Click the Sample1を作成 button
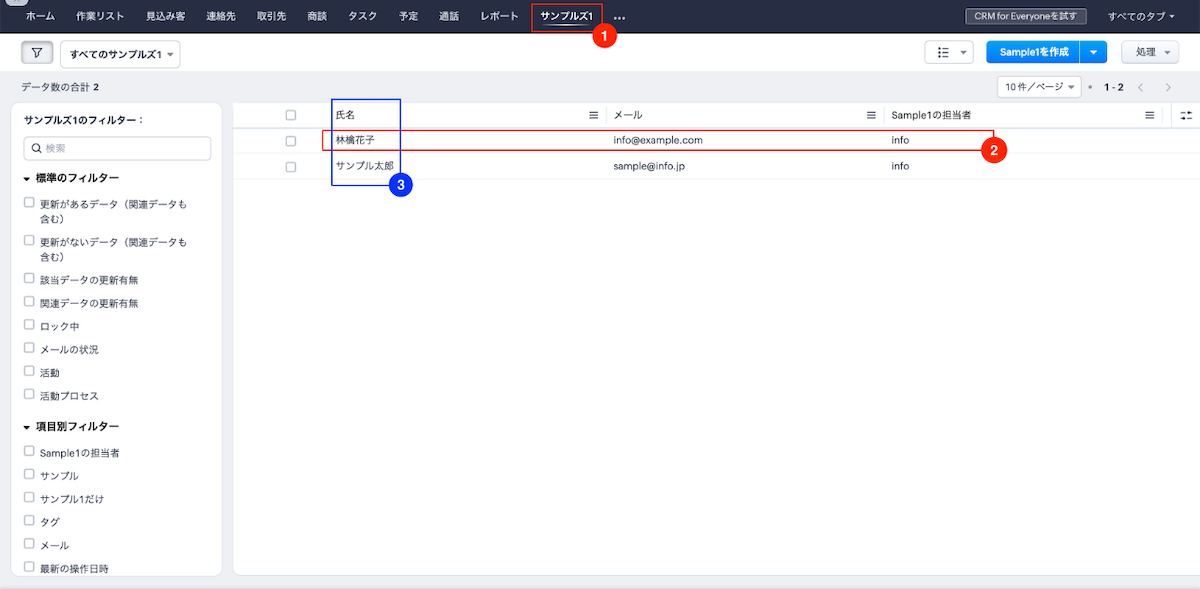 1033,52
